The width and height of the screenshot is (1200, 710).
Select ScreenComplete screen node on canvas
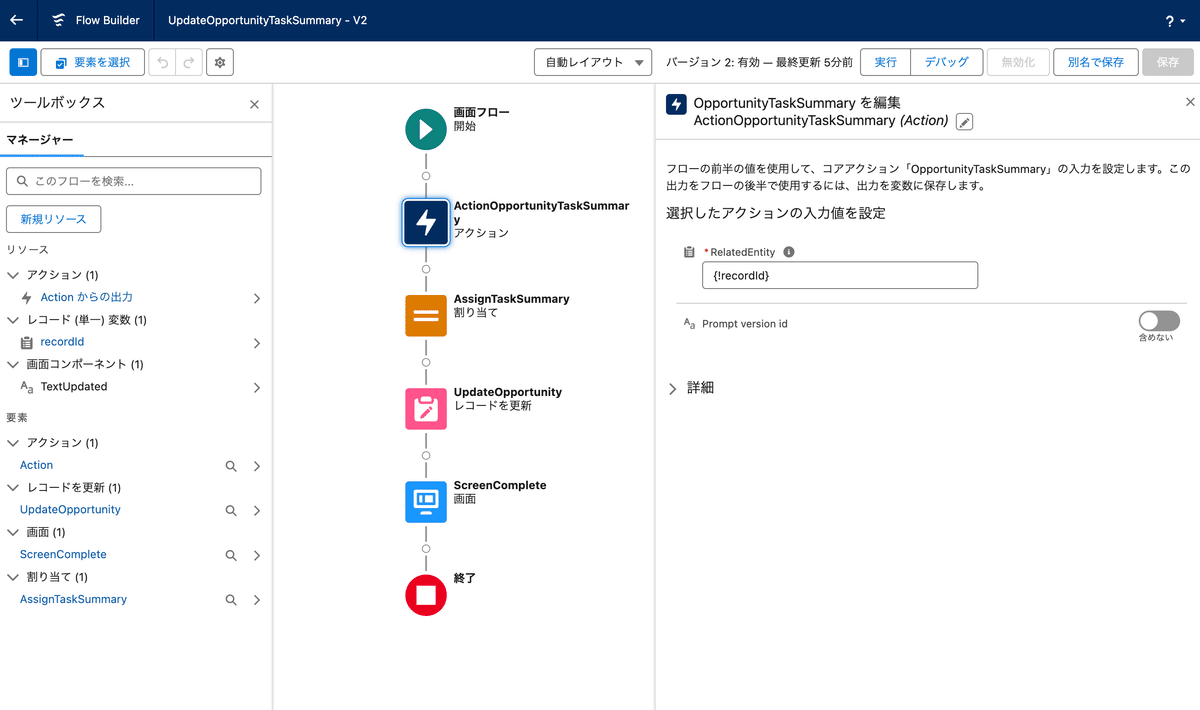[x=426, y=502]
